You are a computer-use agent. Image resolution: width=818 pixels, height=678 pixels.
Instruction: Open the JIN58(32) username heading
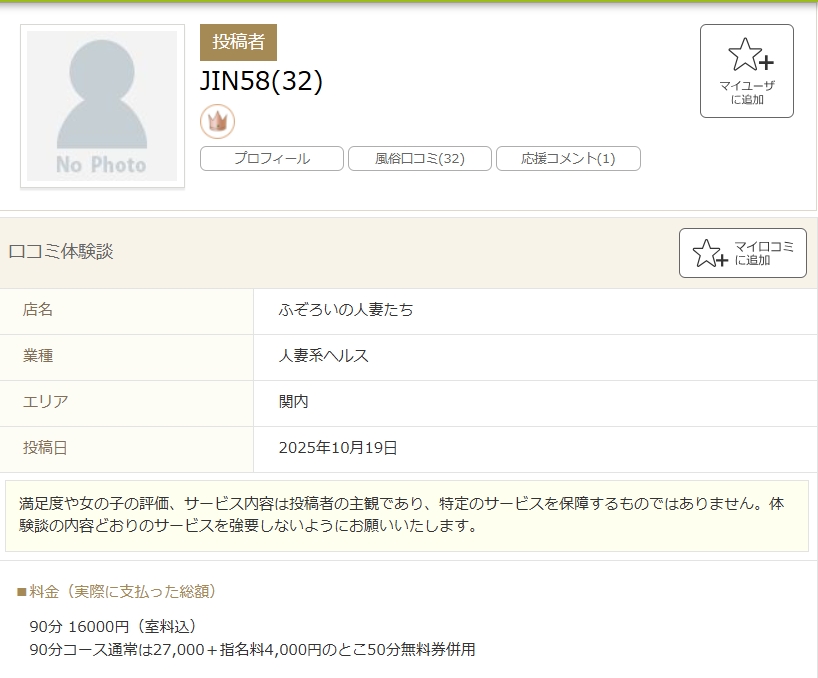(x=261, y=82)
